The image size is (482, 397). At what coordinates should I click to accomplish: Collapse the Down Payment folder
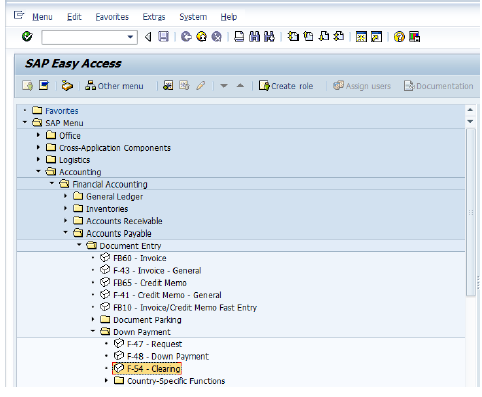(93, 331)
